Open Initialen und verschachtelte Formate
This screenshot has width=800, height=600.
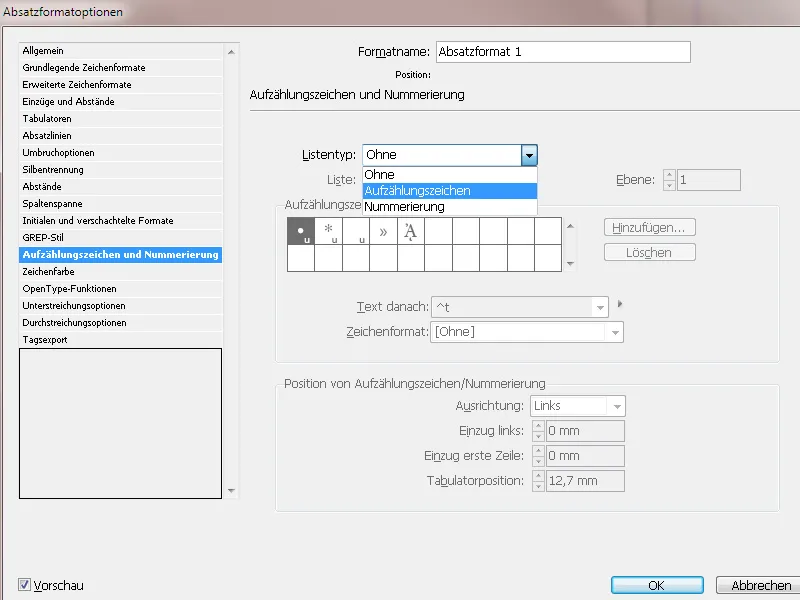pos(121,220)
